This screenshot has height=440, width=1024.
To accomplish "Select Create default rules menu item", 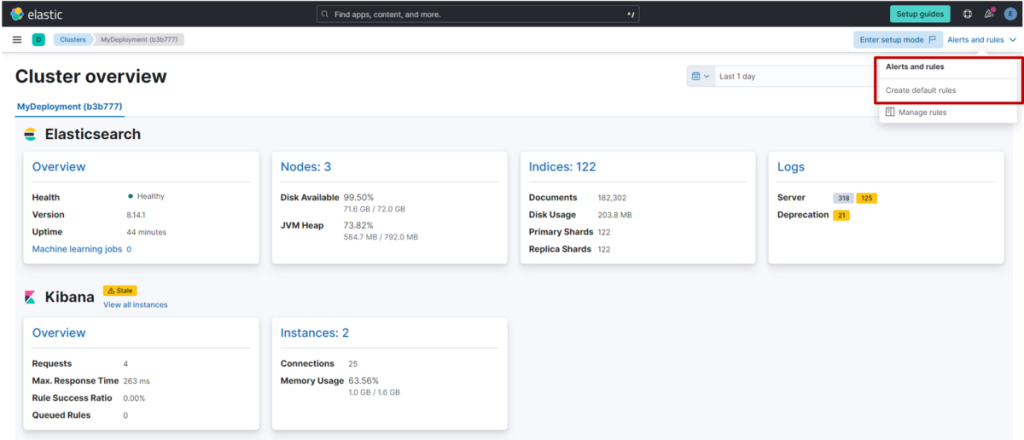I will click(x=921, y=91).
